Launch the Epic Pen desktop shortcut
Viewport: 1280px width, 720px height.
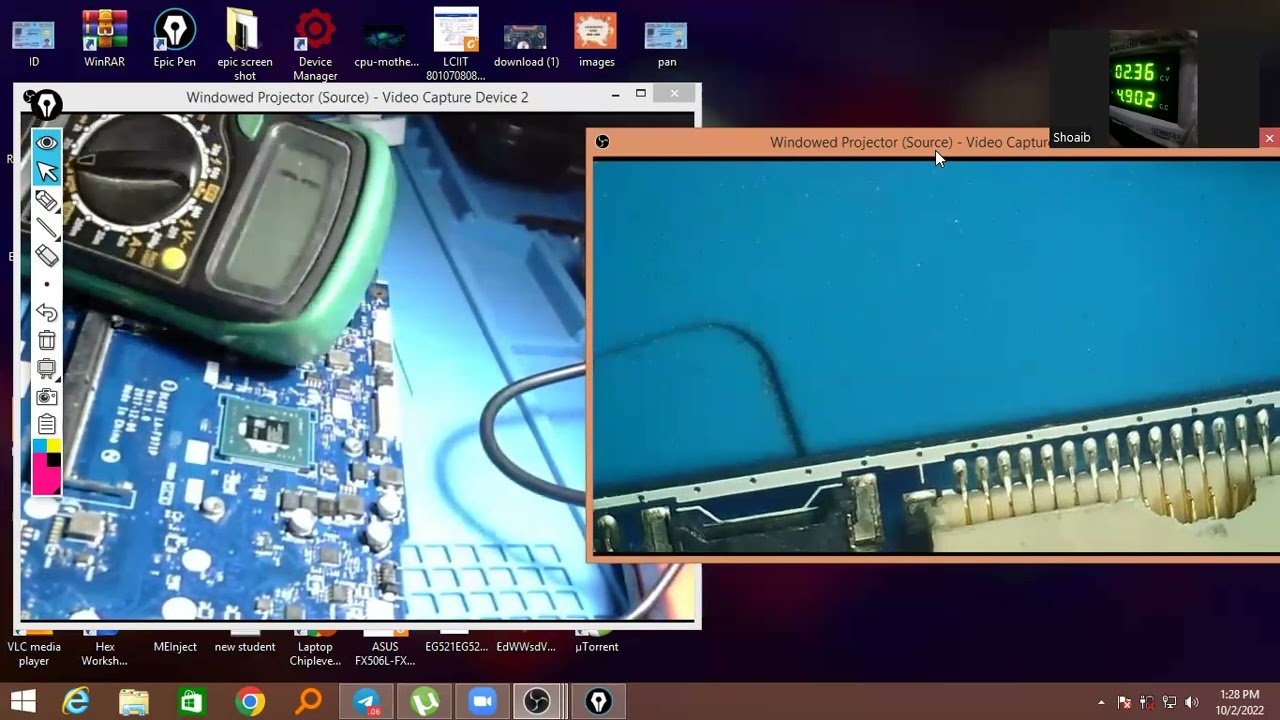coord(174,40)
